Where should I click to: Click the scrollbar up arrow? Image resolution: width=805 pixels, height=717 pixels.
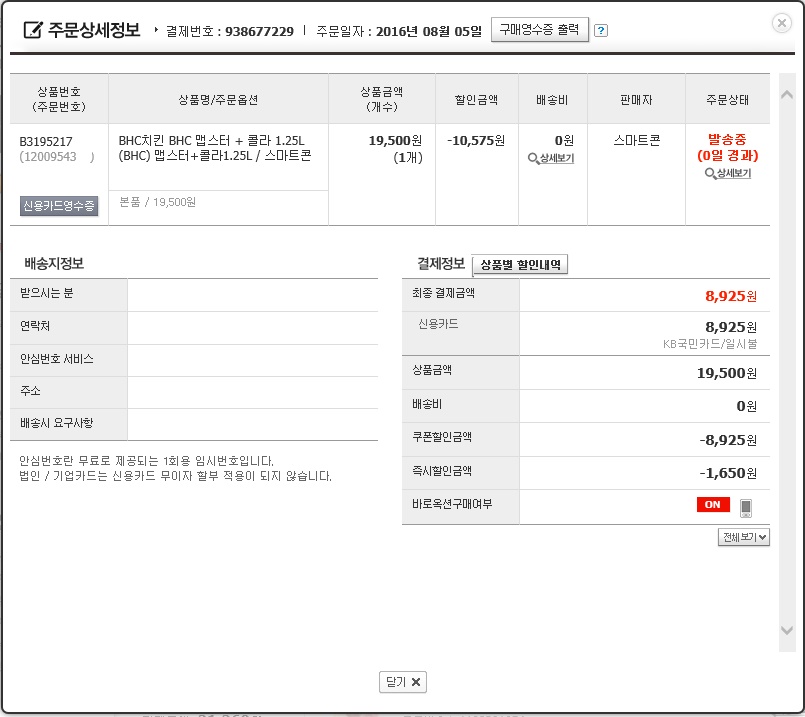pyautogui.click(x=786, y=95)
